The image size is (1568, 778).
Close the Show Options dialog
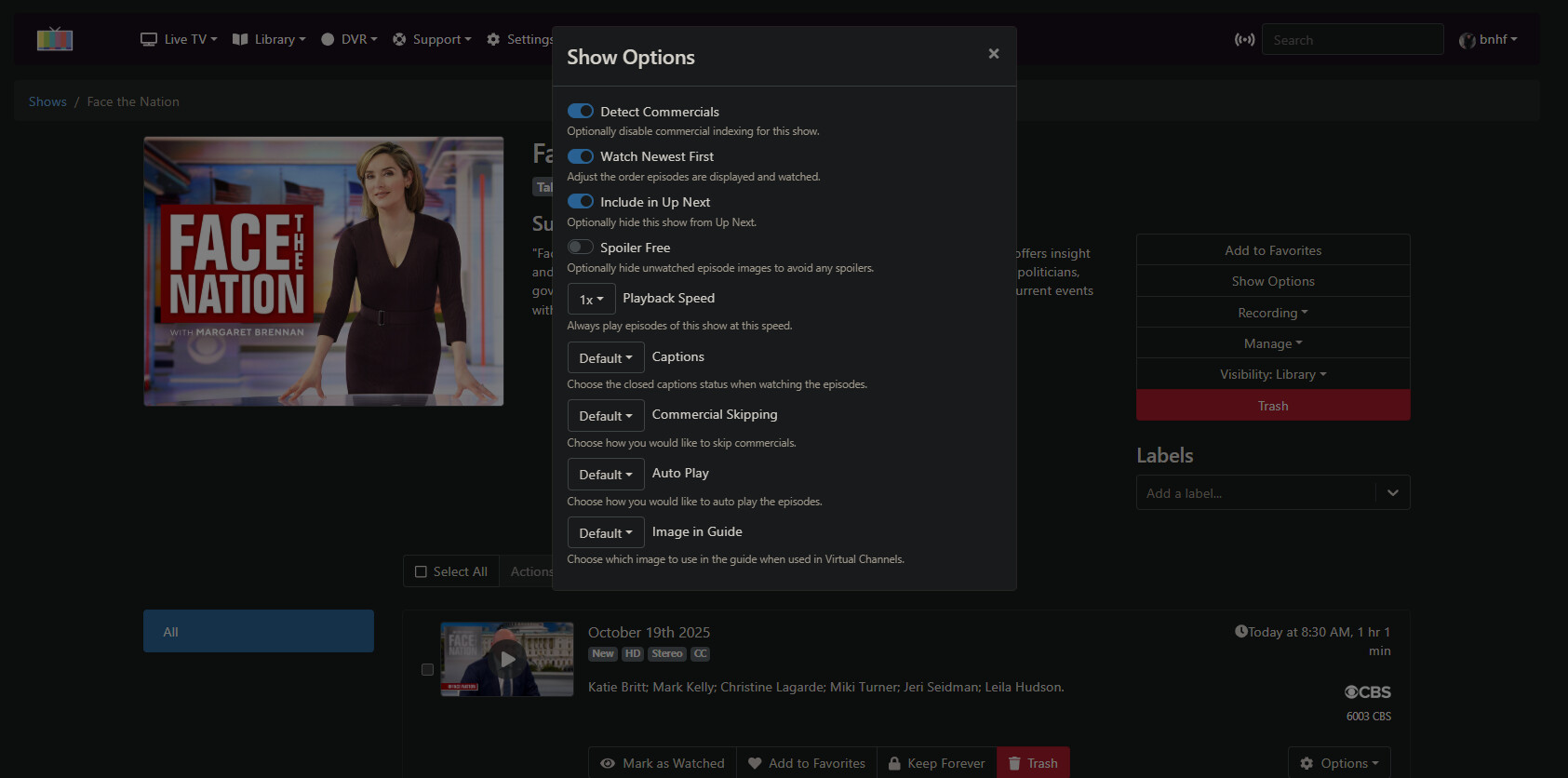click(993, 54)
